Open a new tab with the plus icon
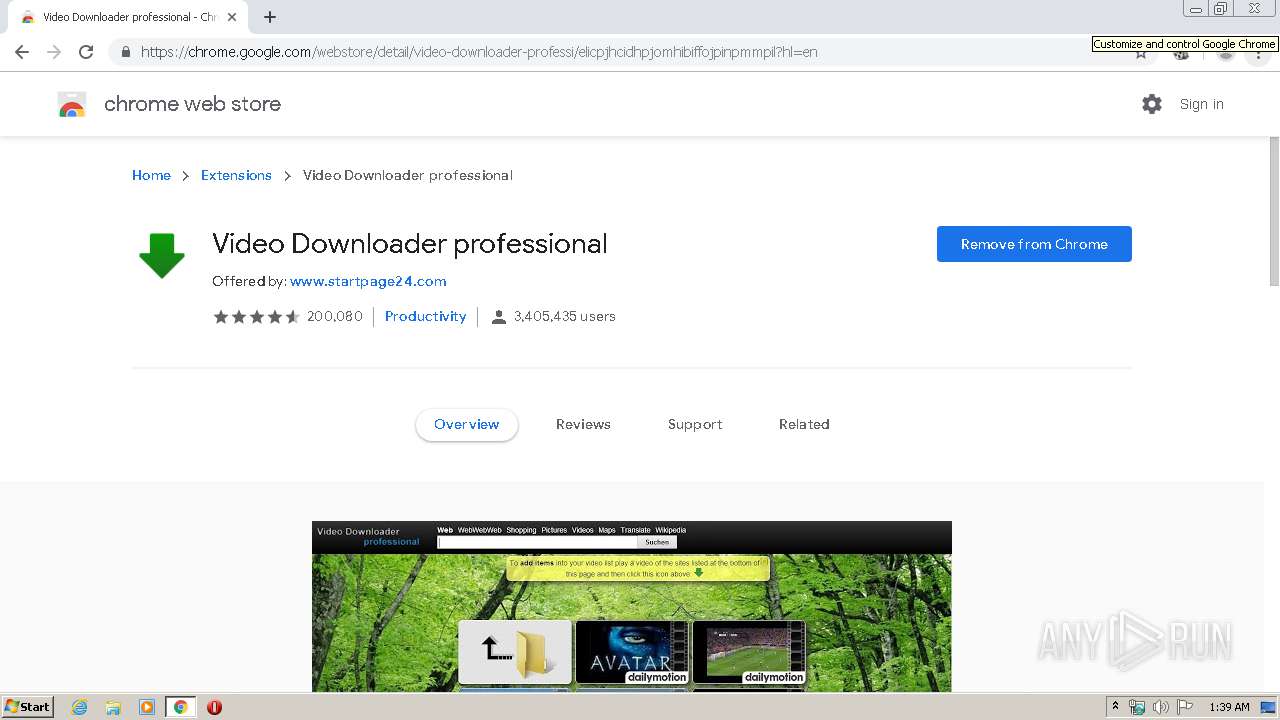The height and width of the screenshot is (720, 1280). (270, 17)
